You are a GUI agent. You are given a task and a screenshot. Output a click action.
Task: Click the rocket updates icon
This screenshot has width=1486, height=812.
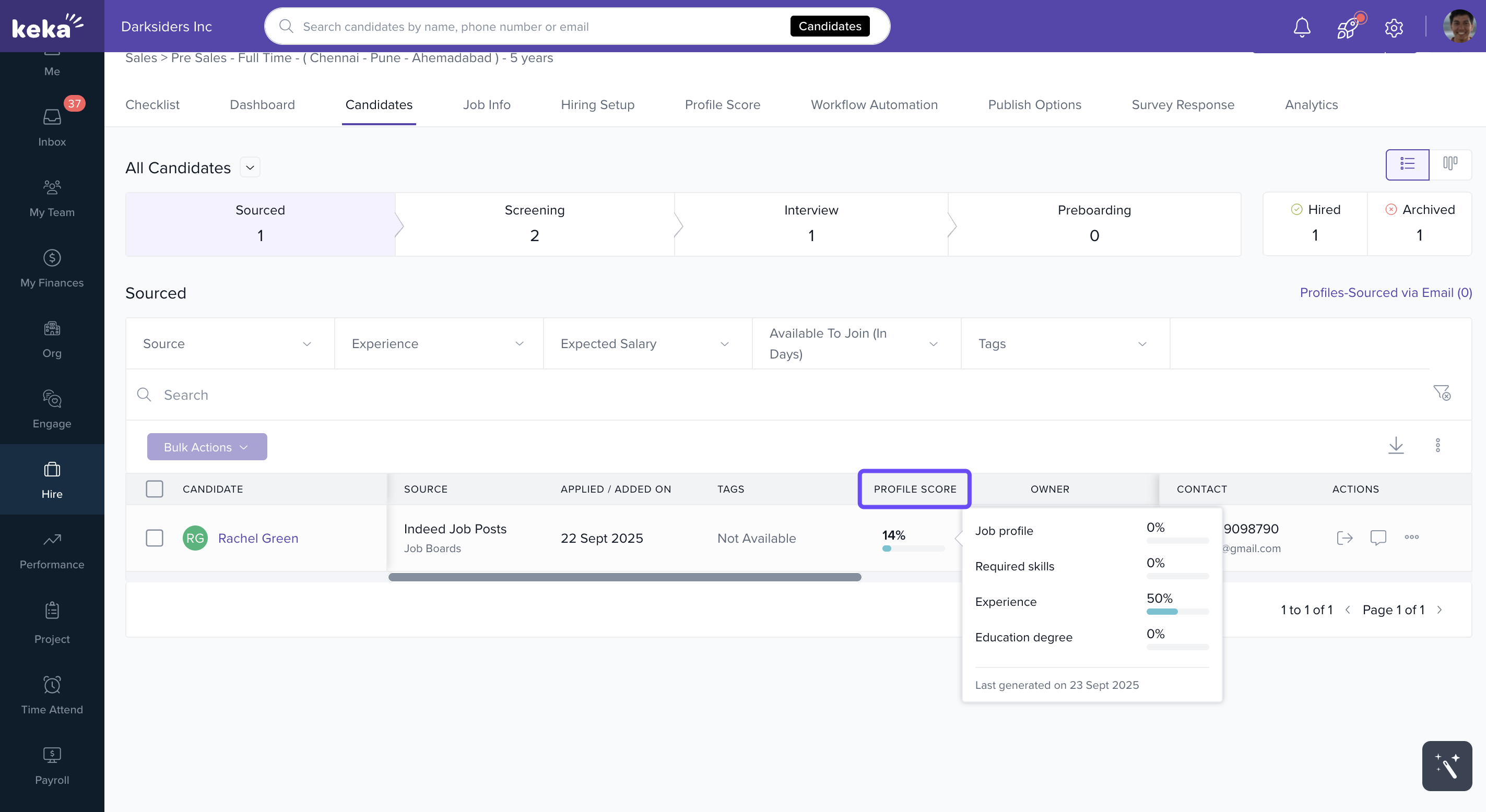(x=1348, y=27)
